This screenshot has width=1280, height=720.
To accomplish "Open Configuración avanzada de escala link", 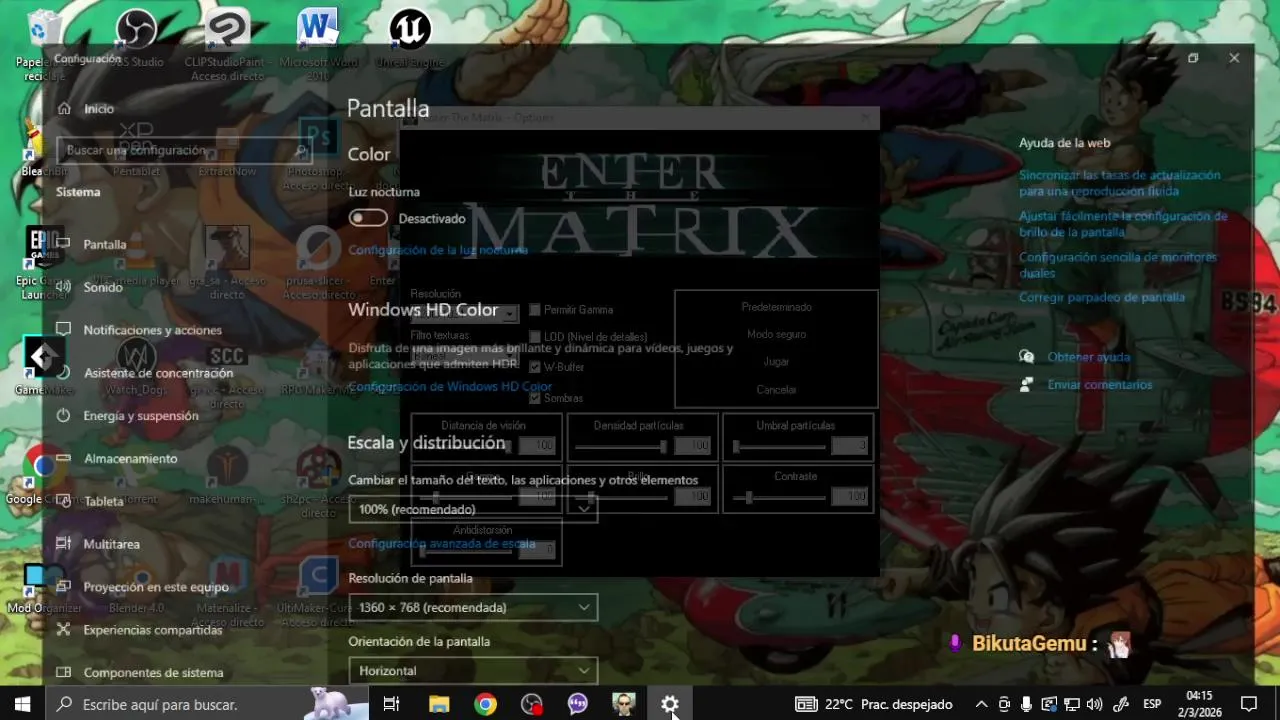I will [x=441, y=544].
